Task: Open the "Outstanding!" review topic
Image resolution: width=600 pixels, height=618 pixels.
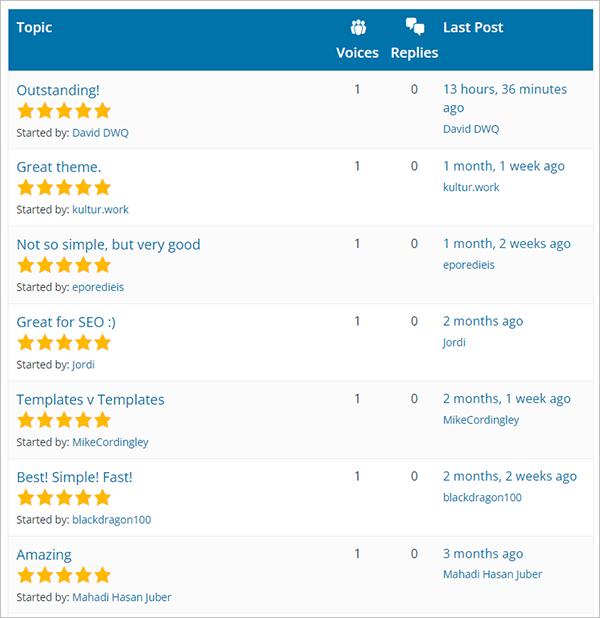Action: (58, 89)
